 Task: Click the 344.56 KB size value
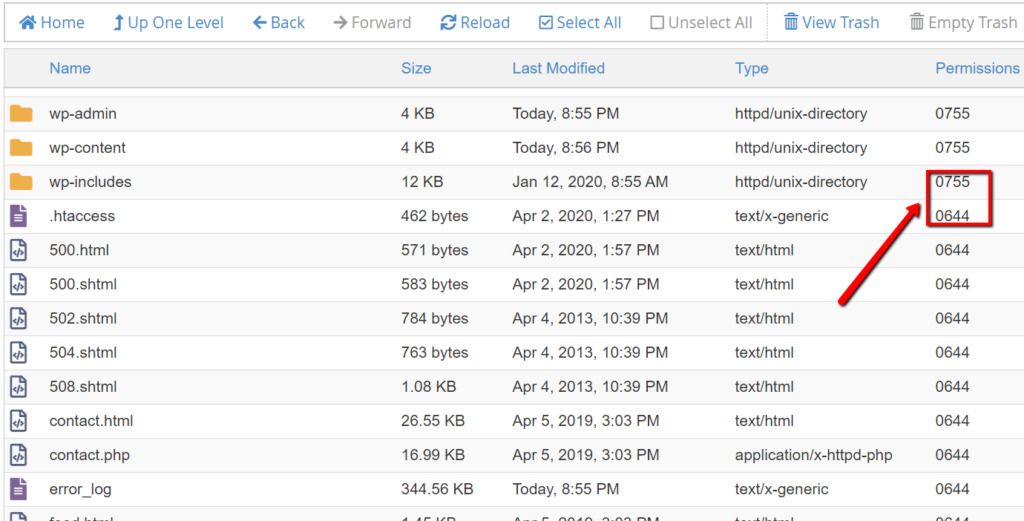[x=437, y=489]
